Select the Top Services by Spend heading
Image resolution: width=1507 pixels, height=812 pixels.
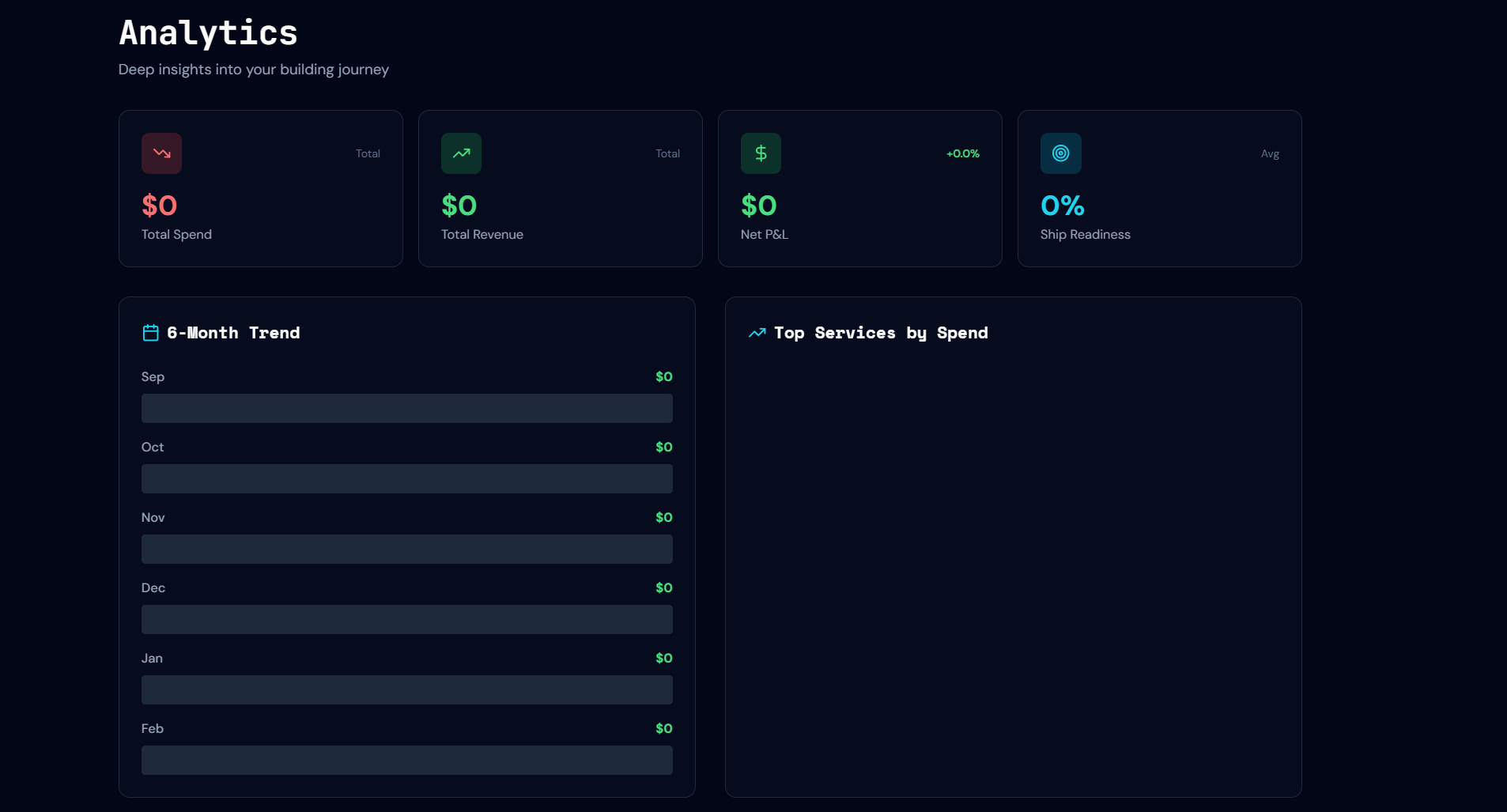[x=880, y=333]
